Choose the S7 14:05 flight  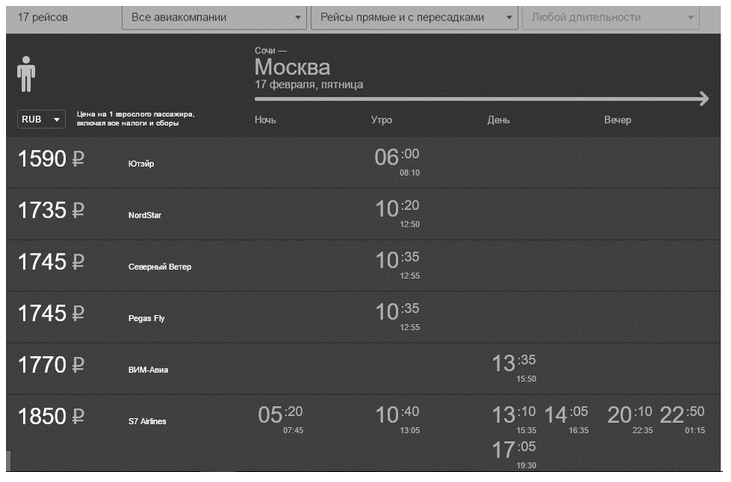tap(566, 415)
